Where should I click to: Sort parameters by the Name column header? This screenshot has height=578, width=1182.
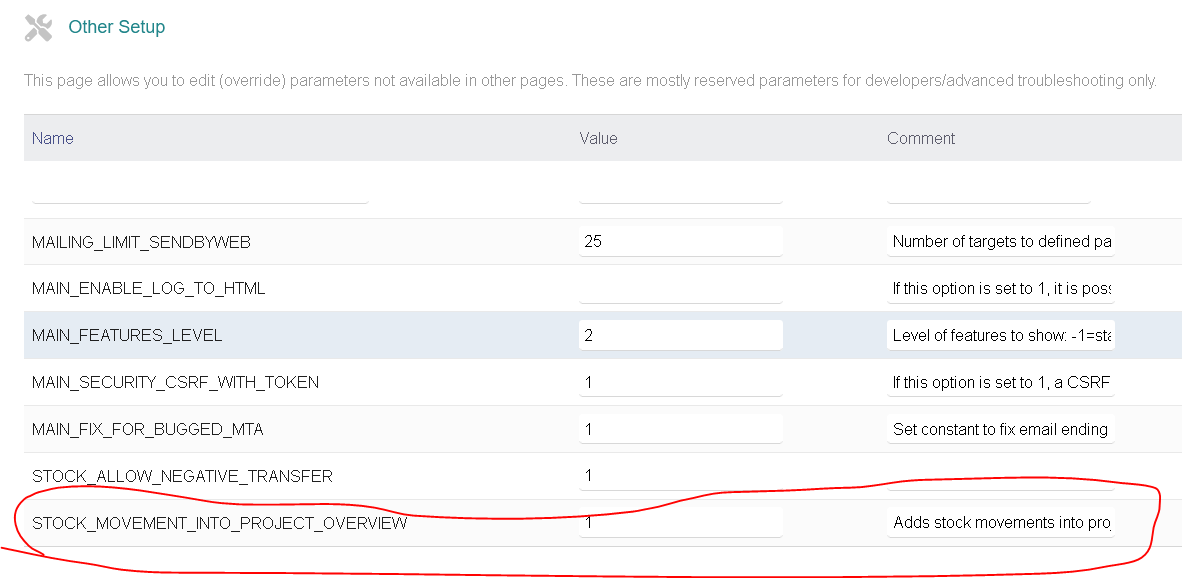(53, 138)
